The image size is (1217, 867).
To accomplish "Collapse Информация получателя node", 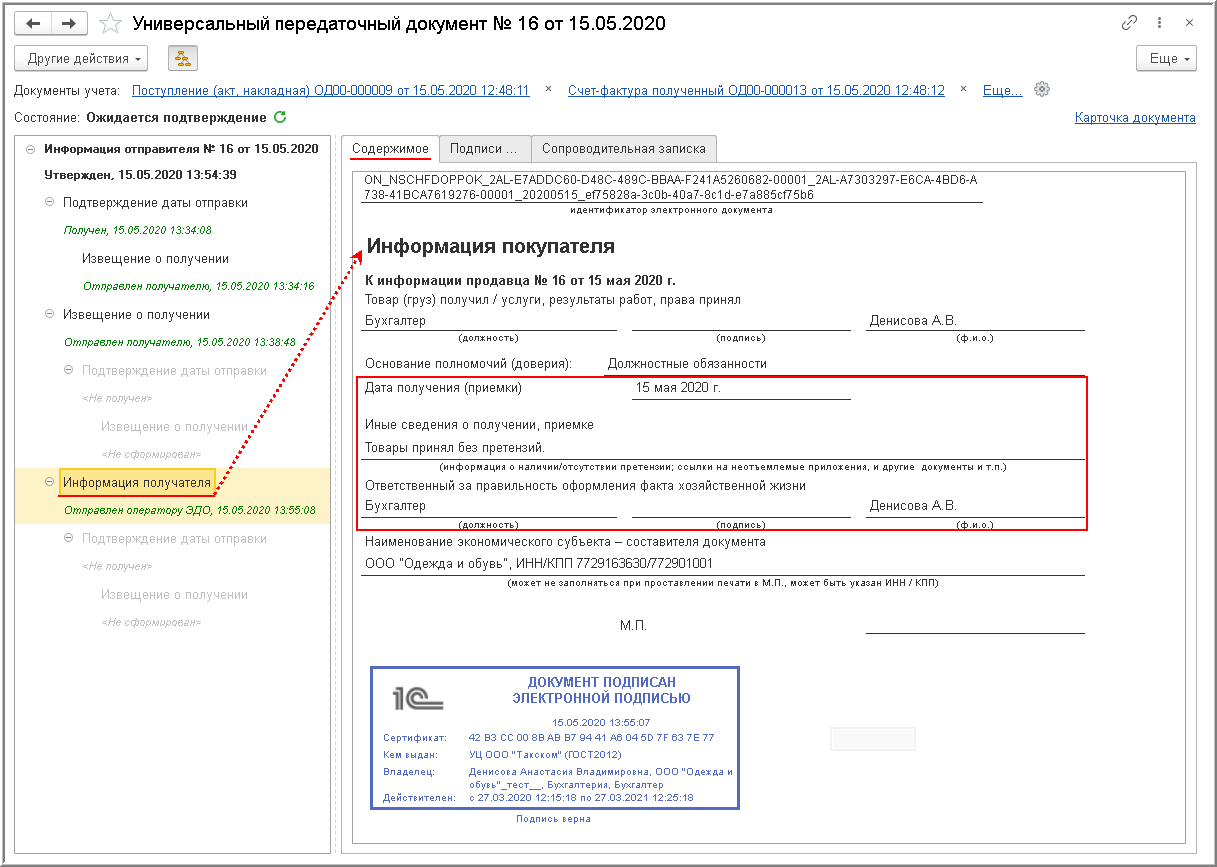I will point(50,483).
